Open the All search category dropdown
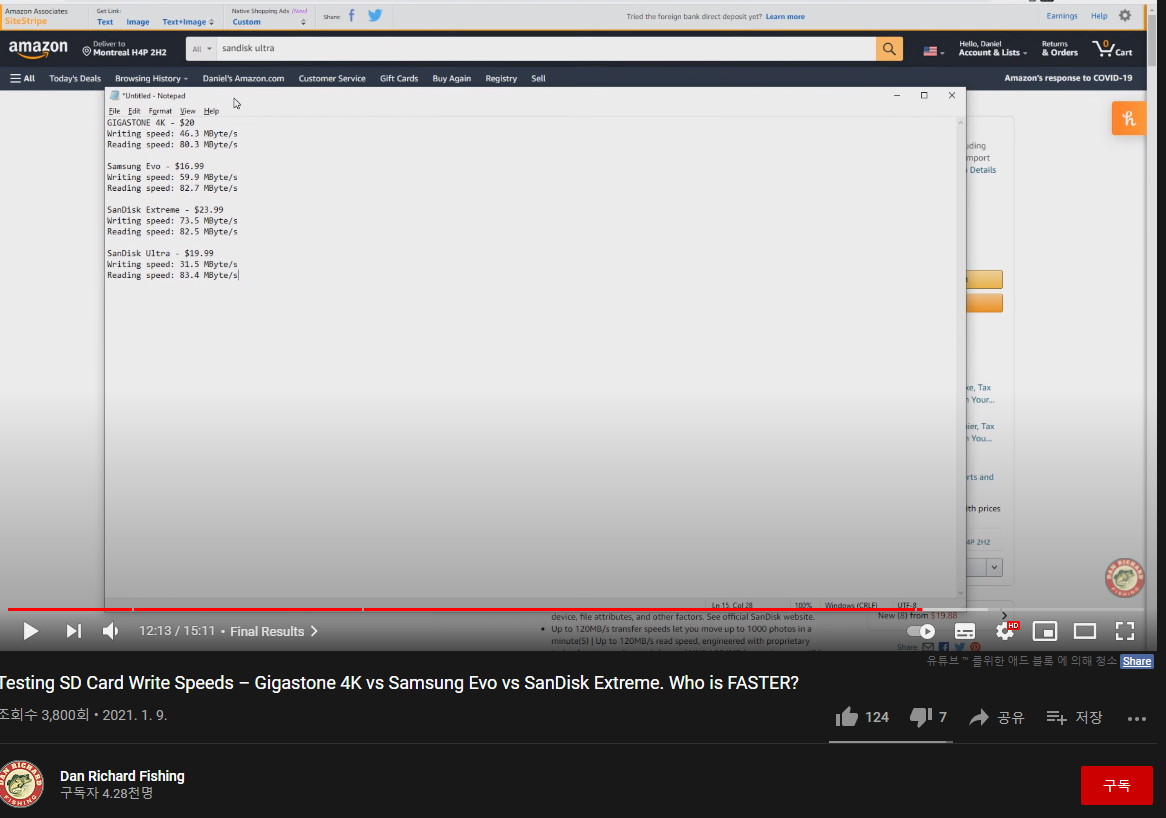 pyautogui.click(x=201, y=49)
